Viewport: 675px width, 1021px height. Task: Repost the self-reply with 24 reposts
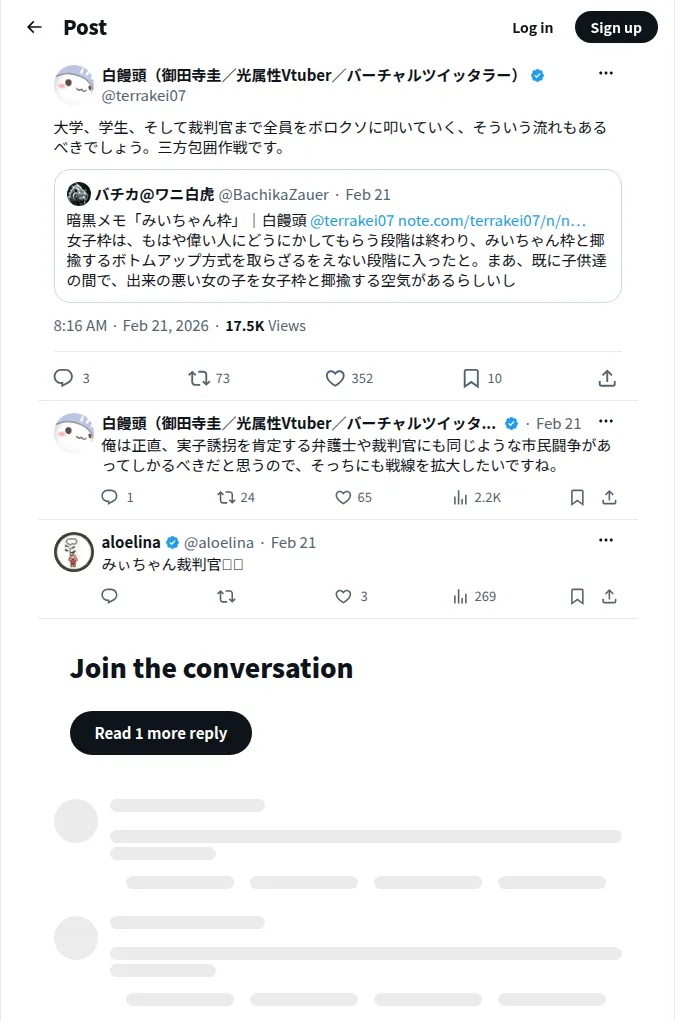pos(227,497)
